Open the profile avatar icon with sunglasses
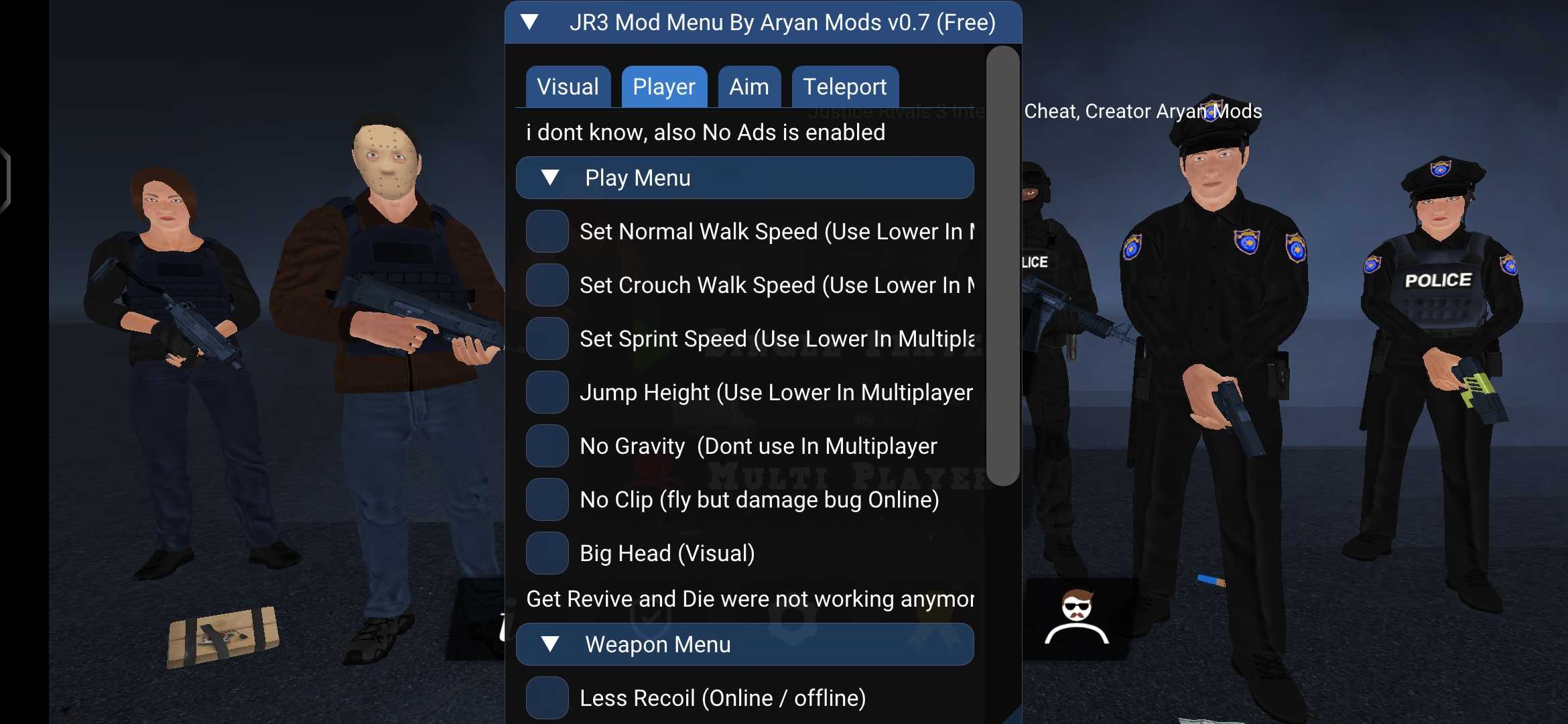The width and height of the screenshot is (1568, 724). 1076,618
